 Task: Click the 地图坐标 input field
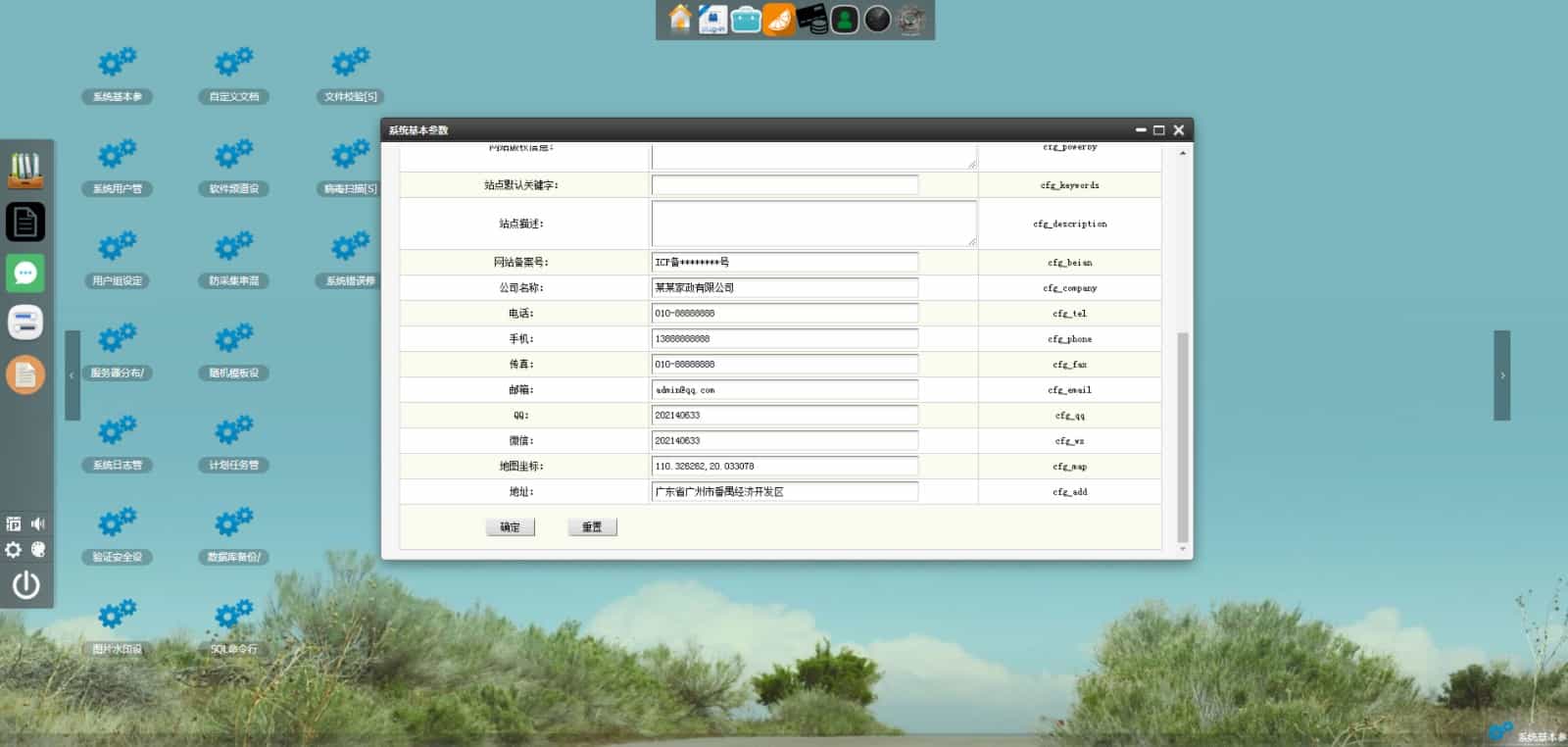(x=785, y=467)
